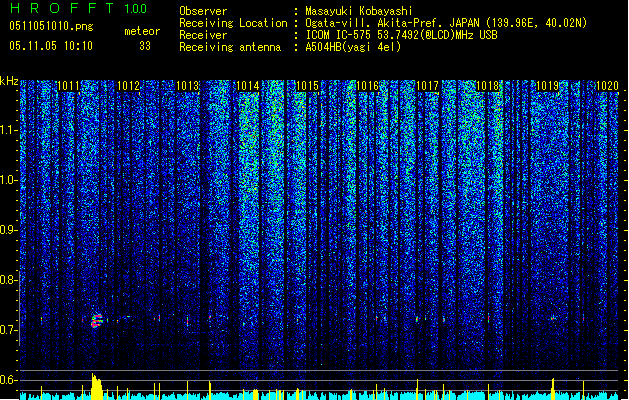
Task: Click the 'meteor' counter label
Action: tap(142, 31)
